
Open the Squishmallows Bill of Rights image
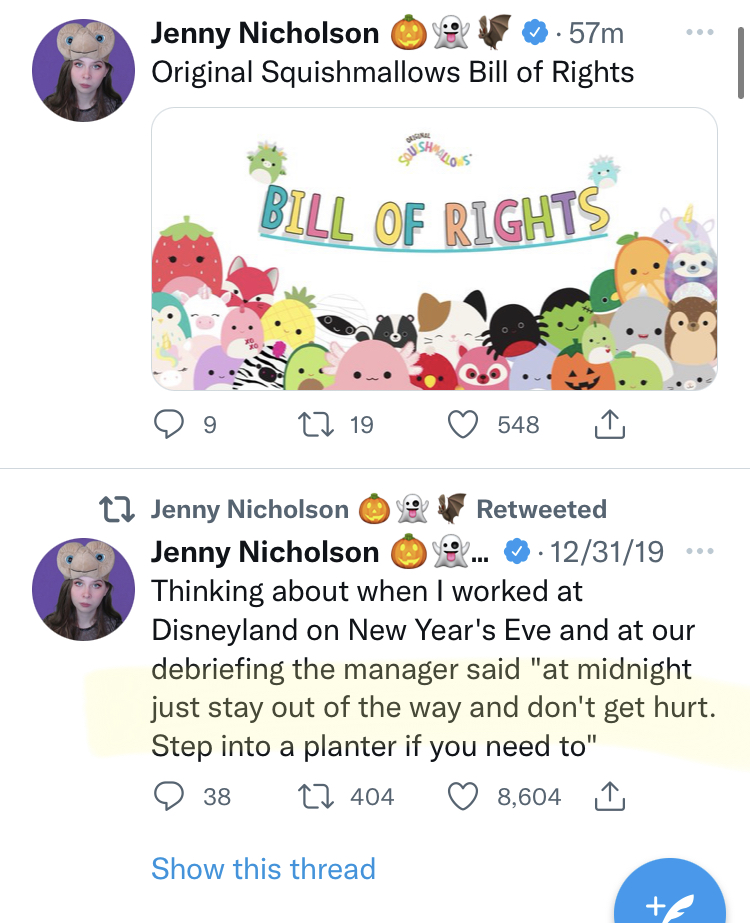click(434, 249)
